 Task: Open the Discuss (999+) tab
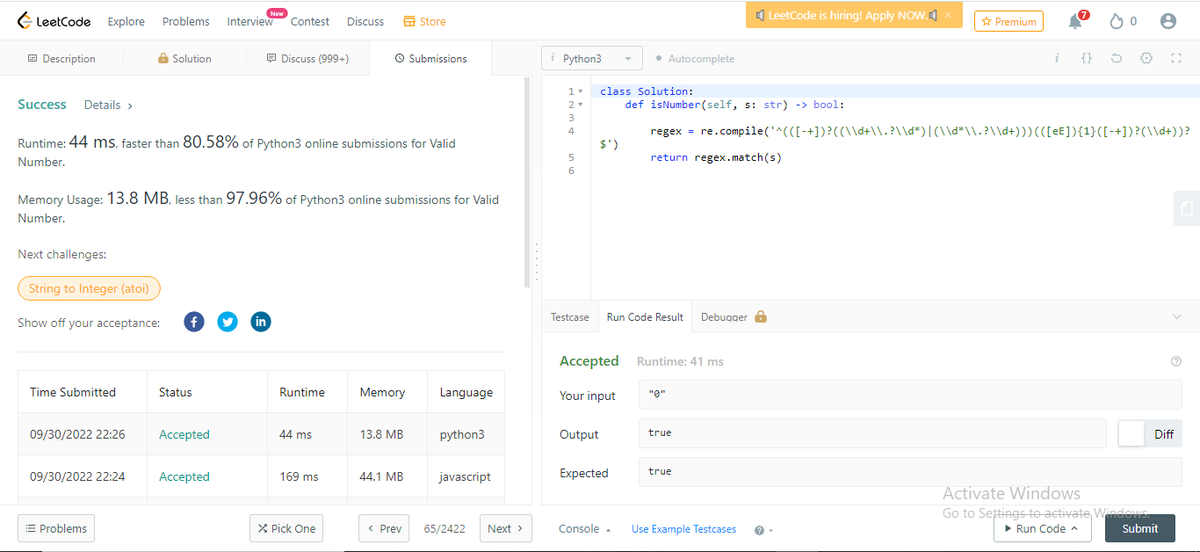[308, 59]
